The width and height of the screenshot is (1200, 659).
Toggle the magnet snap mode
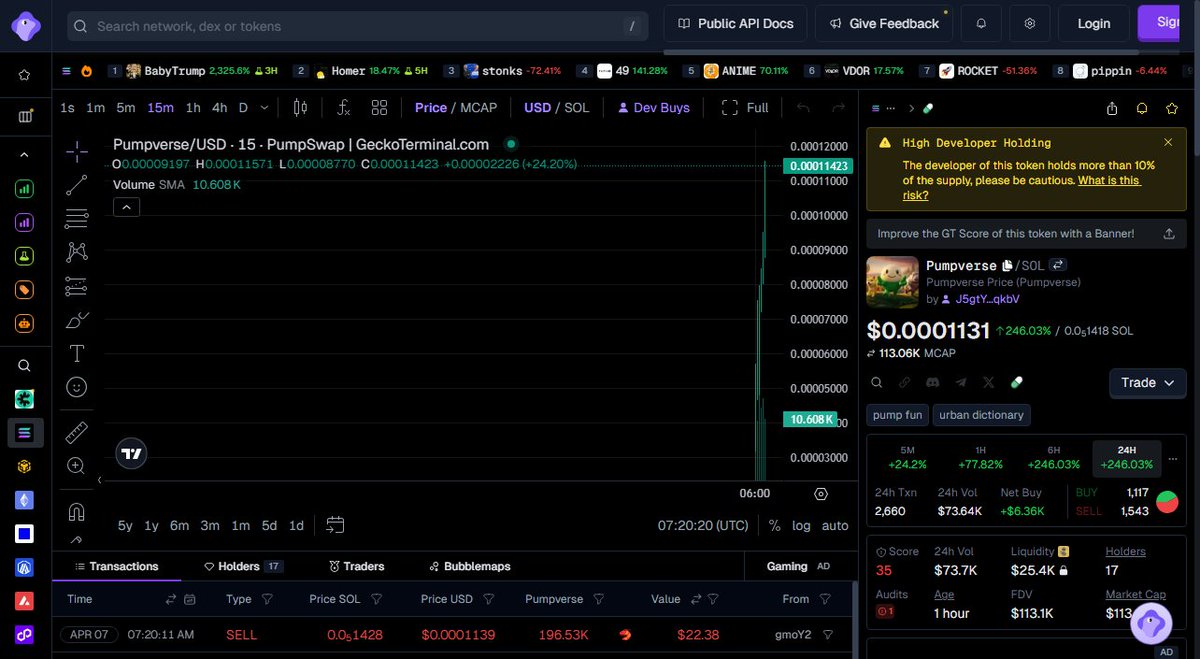(77, 511)
